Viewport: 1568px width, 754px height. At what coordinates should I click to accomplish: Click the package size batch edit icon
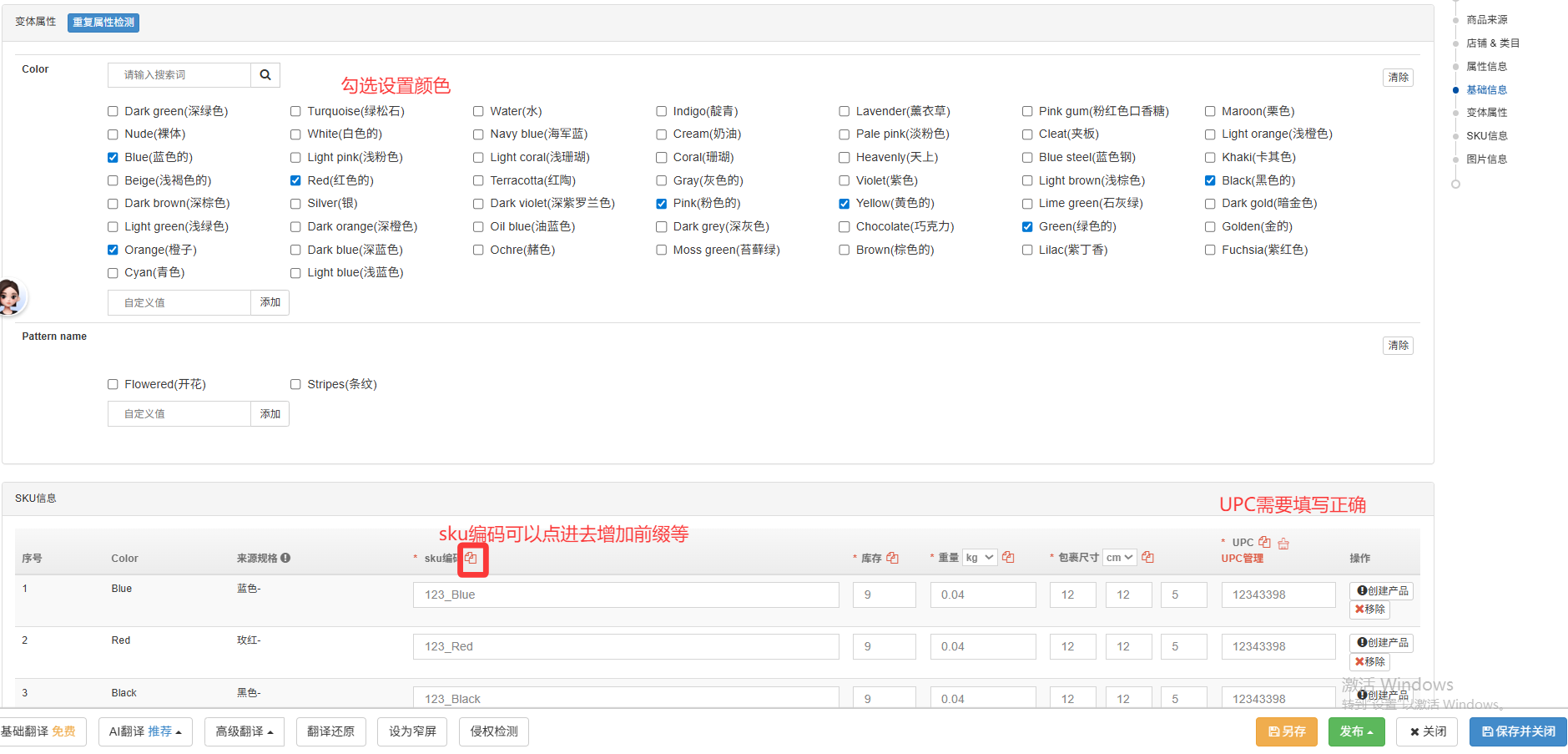point(1147,557)
